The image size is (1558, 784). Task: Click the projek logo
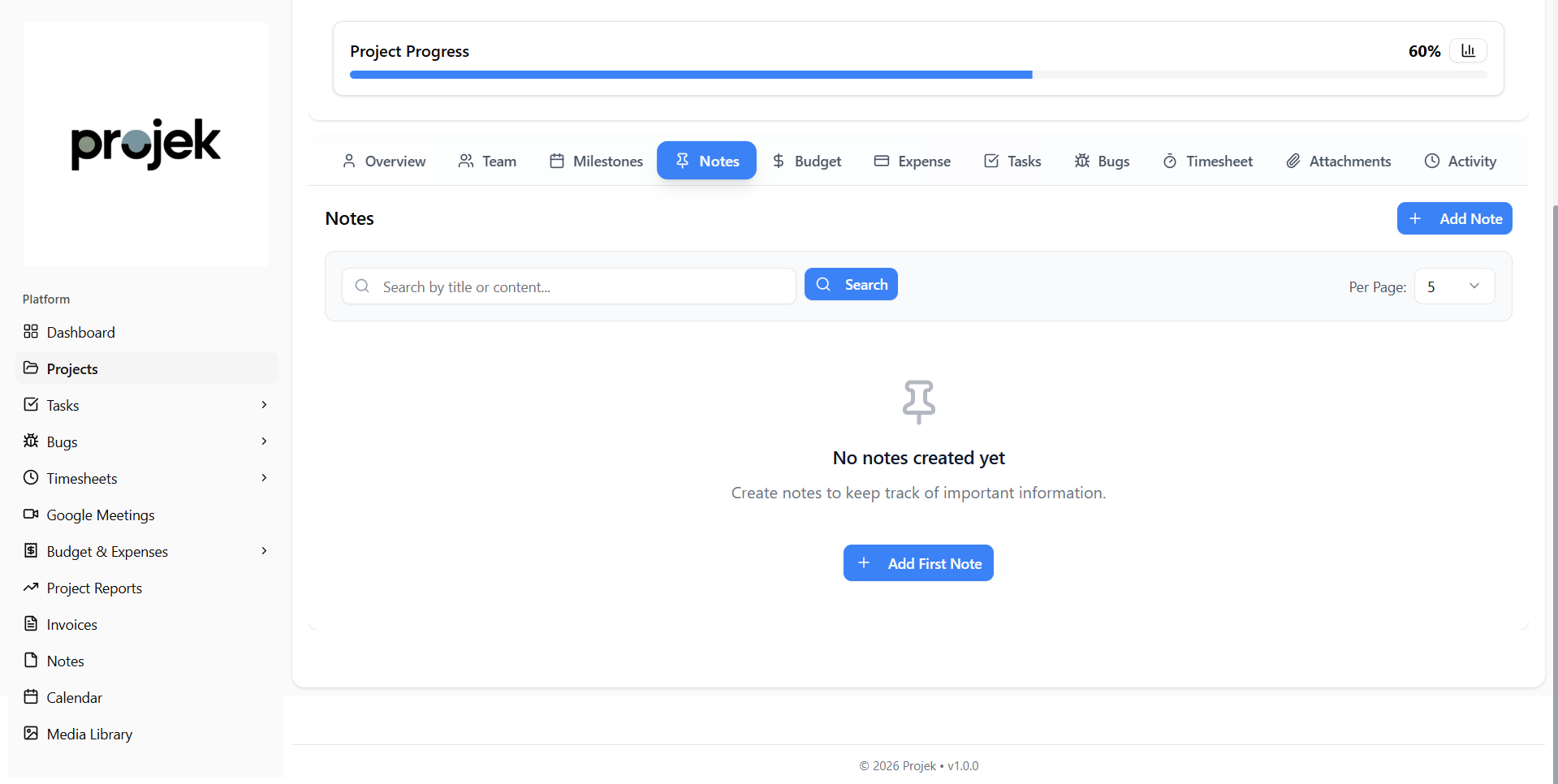146,144
